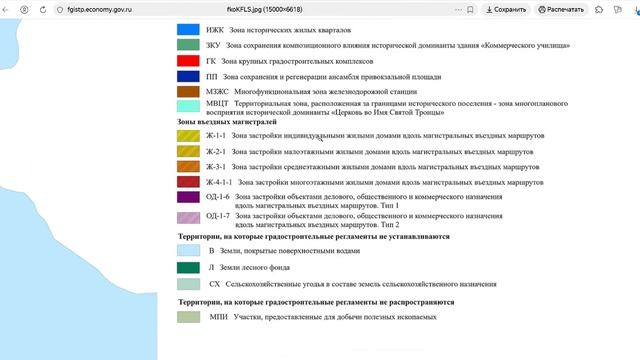
Task: Click the ПП 'привокзальной площади' description
Action: tap(332, 77)
